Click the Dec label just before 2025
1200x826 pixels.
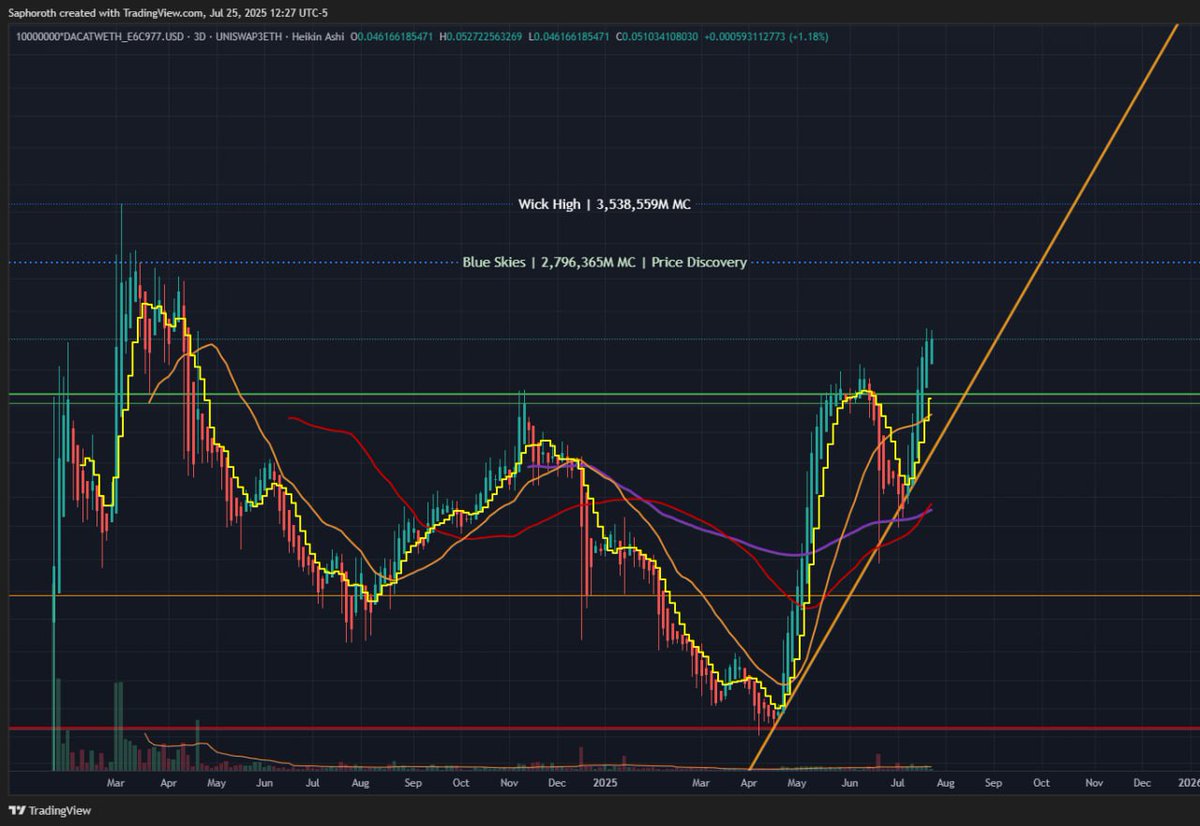tap(557, 785)
